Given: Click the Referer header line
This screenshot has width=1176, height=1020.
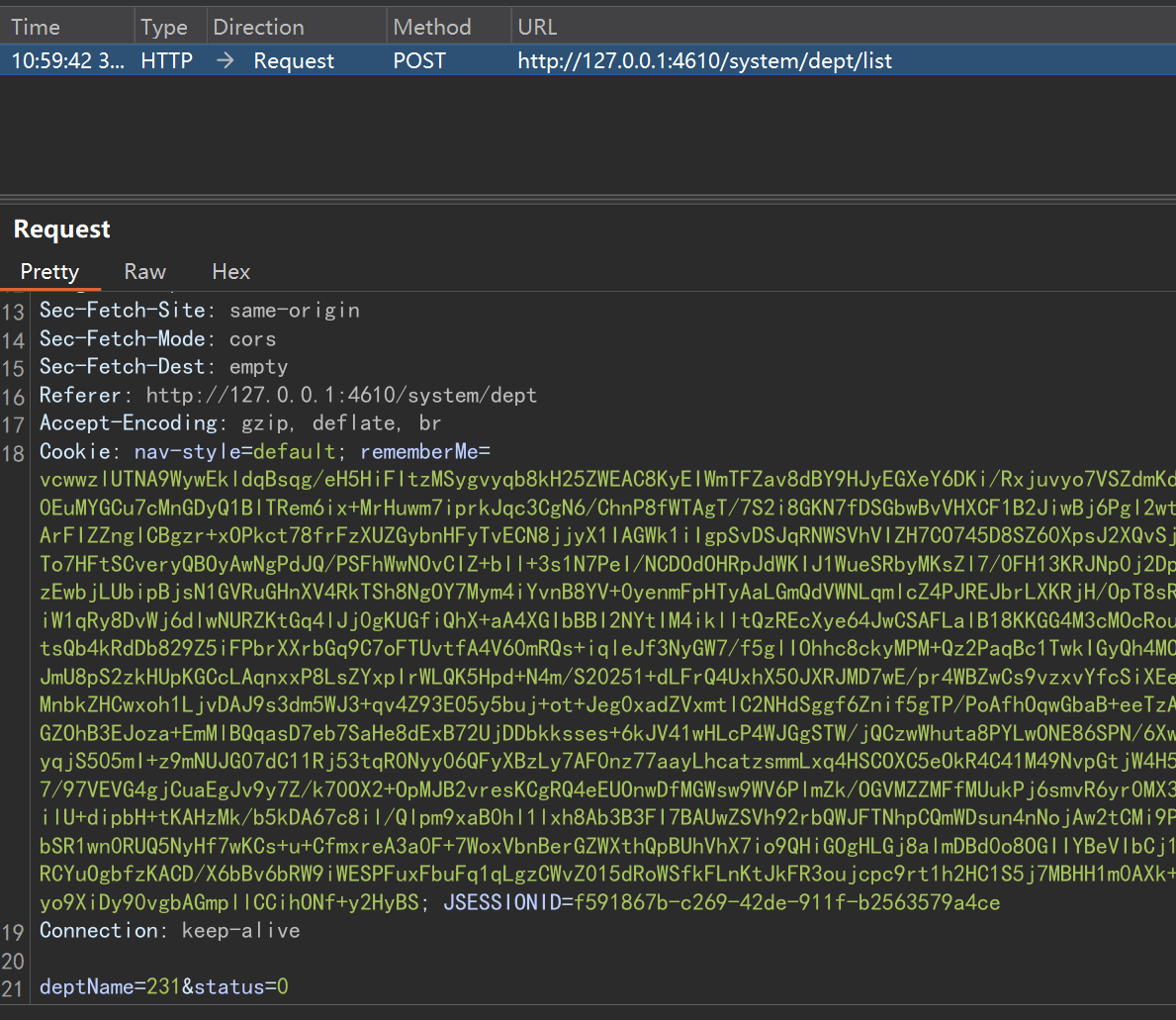Looking at the screenshot, I should (x=288, y=395).
